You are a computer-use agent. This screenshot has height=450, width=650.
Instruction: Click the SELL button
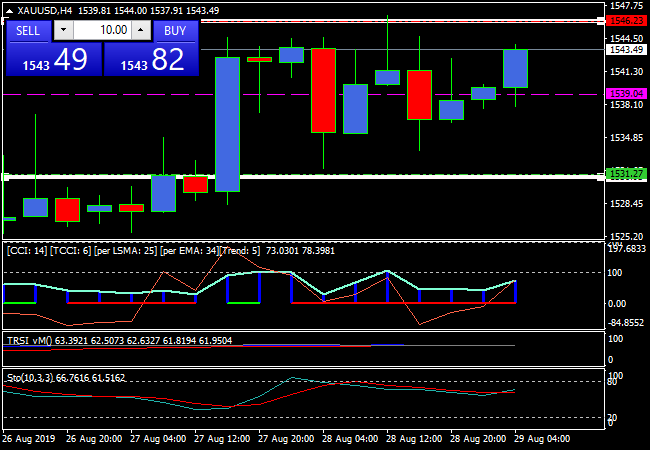point(27,31)
